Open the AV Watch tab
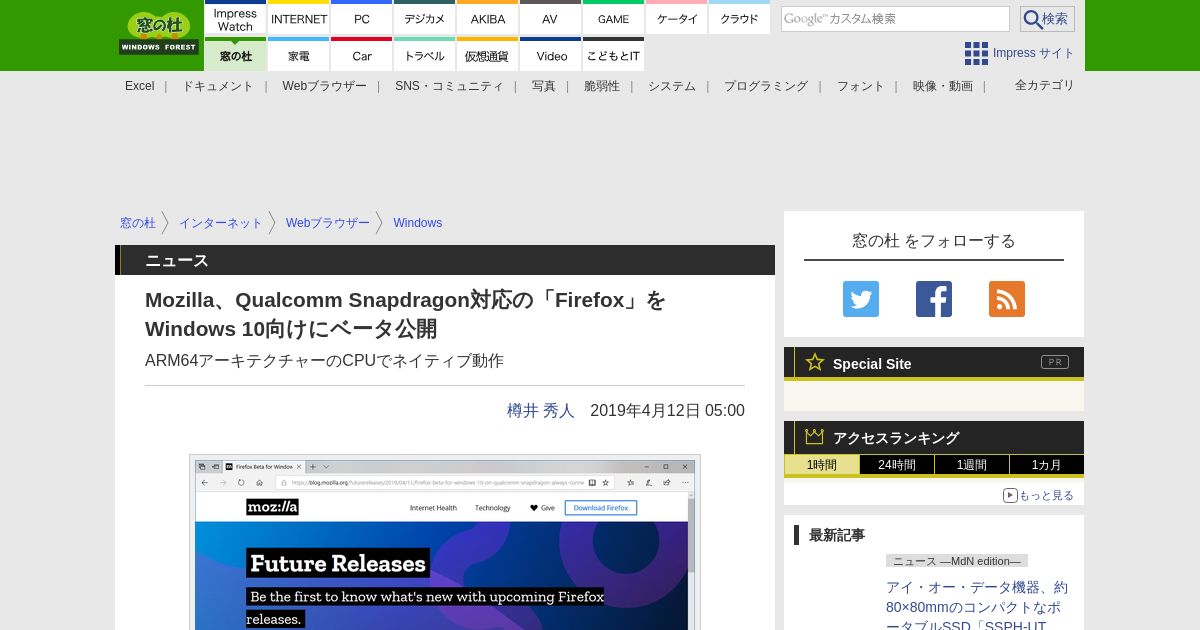 (550, 18)
